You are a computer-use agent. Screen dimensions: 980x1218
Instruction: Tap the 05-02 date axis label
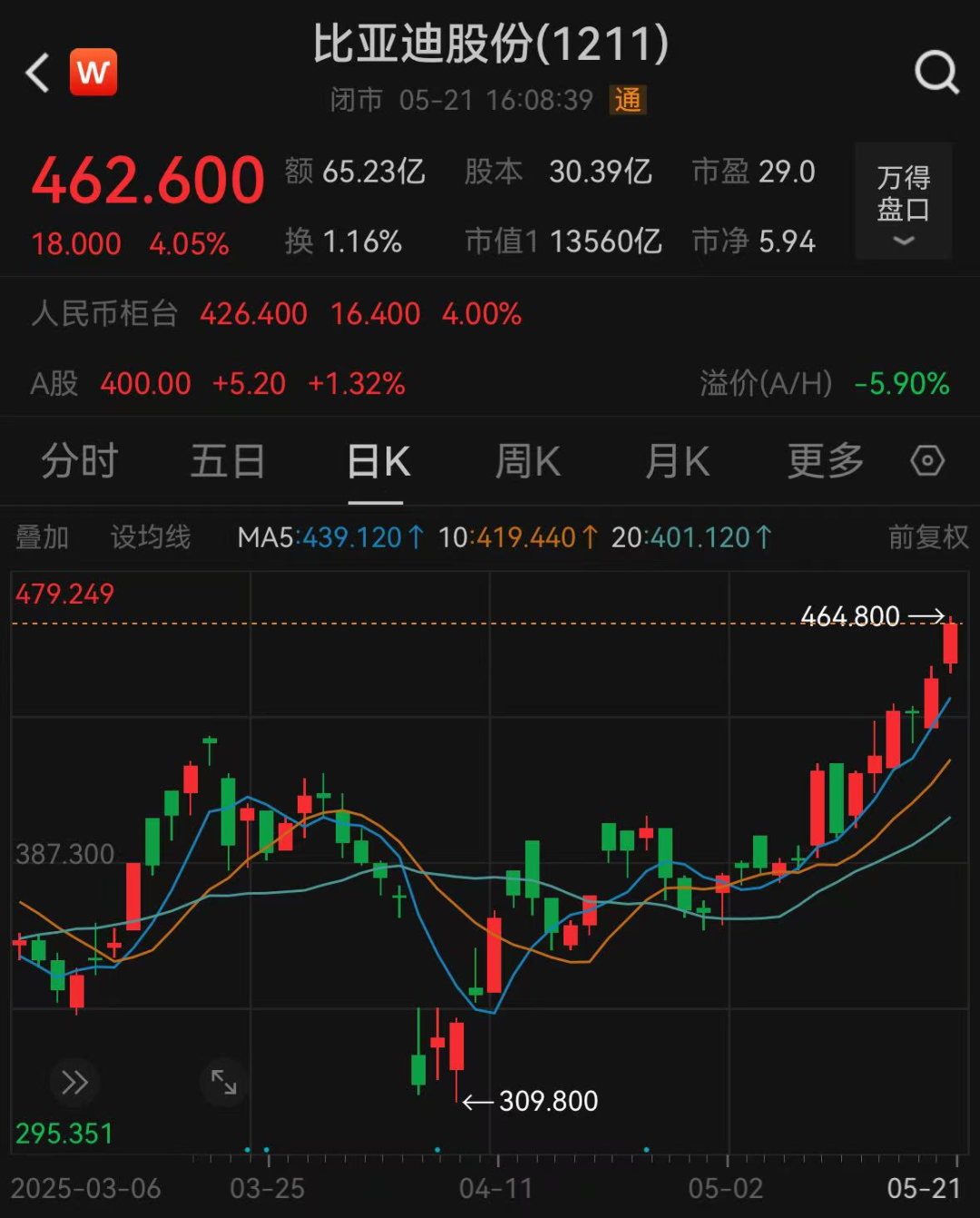point(725,1189)
